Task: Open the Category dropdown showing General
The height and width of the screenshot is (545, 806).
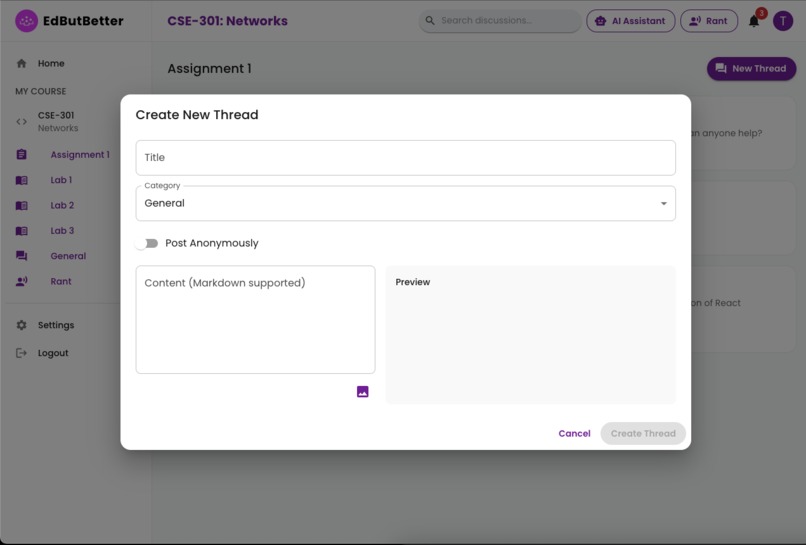Action: pos(406,204)
